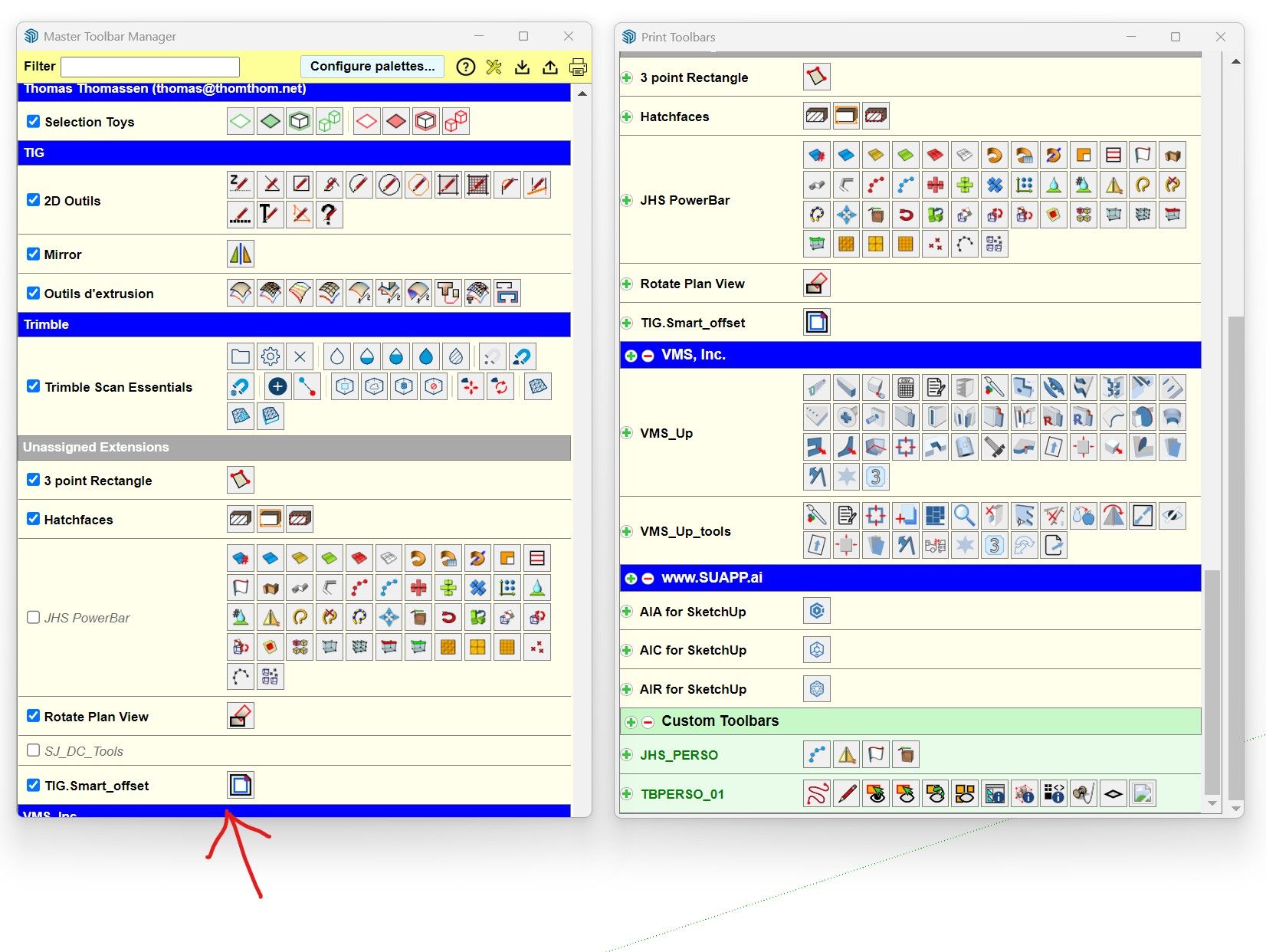Toggle the Mirror checkbox
1266x952 pixels.
(x=33, y=254)
